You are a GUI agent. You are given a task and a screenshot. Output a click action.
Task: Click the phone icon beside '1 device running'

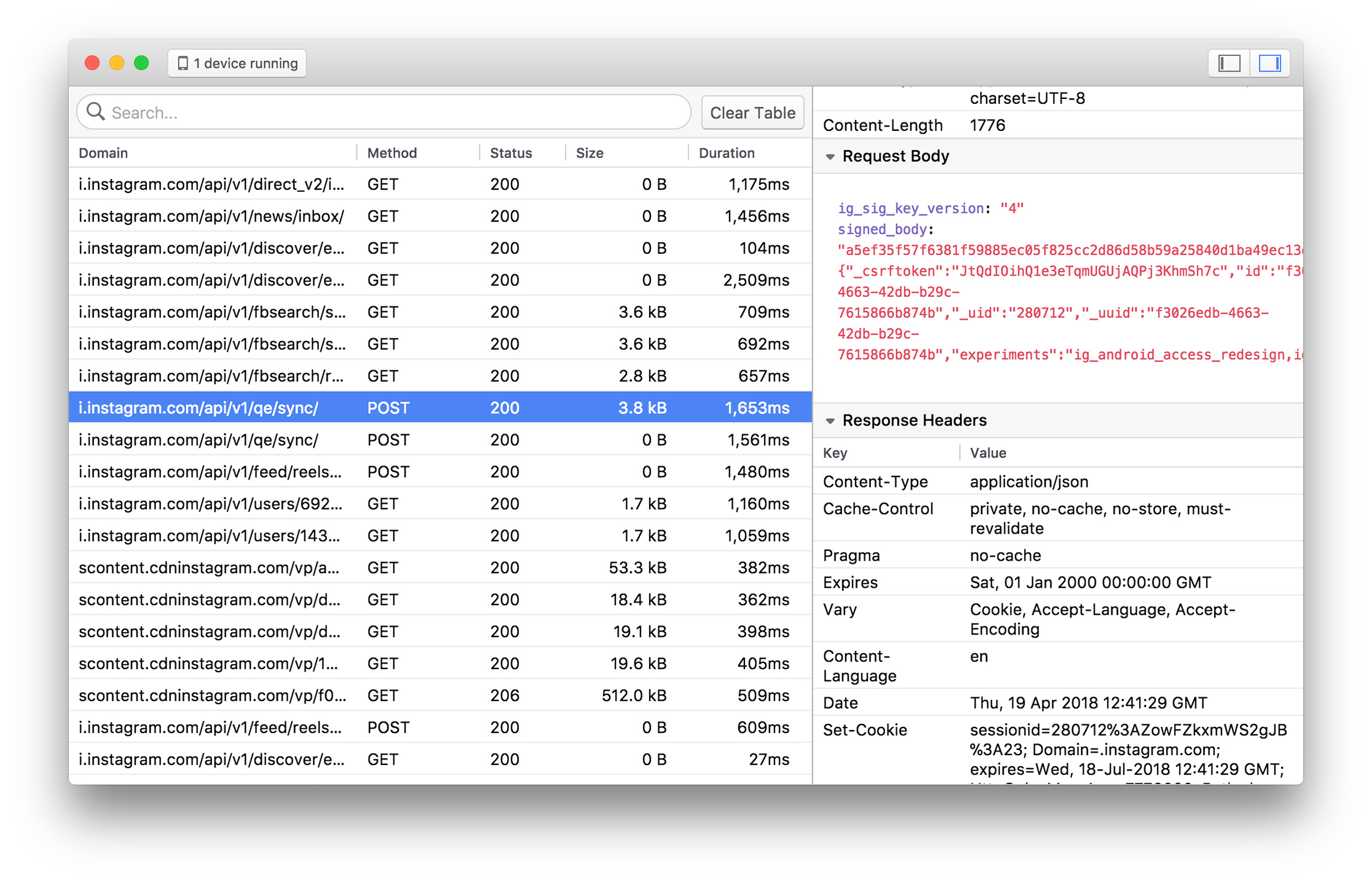coord(183,62)
